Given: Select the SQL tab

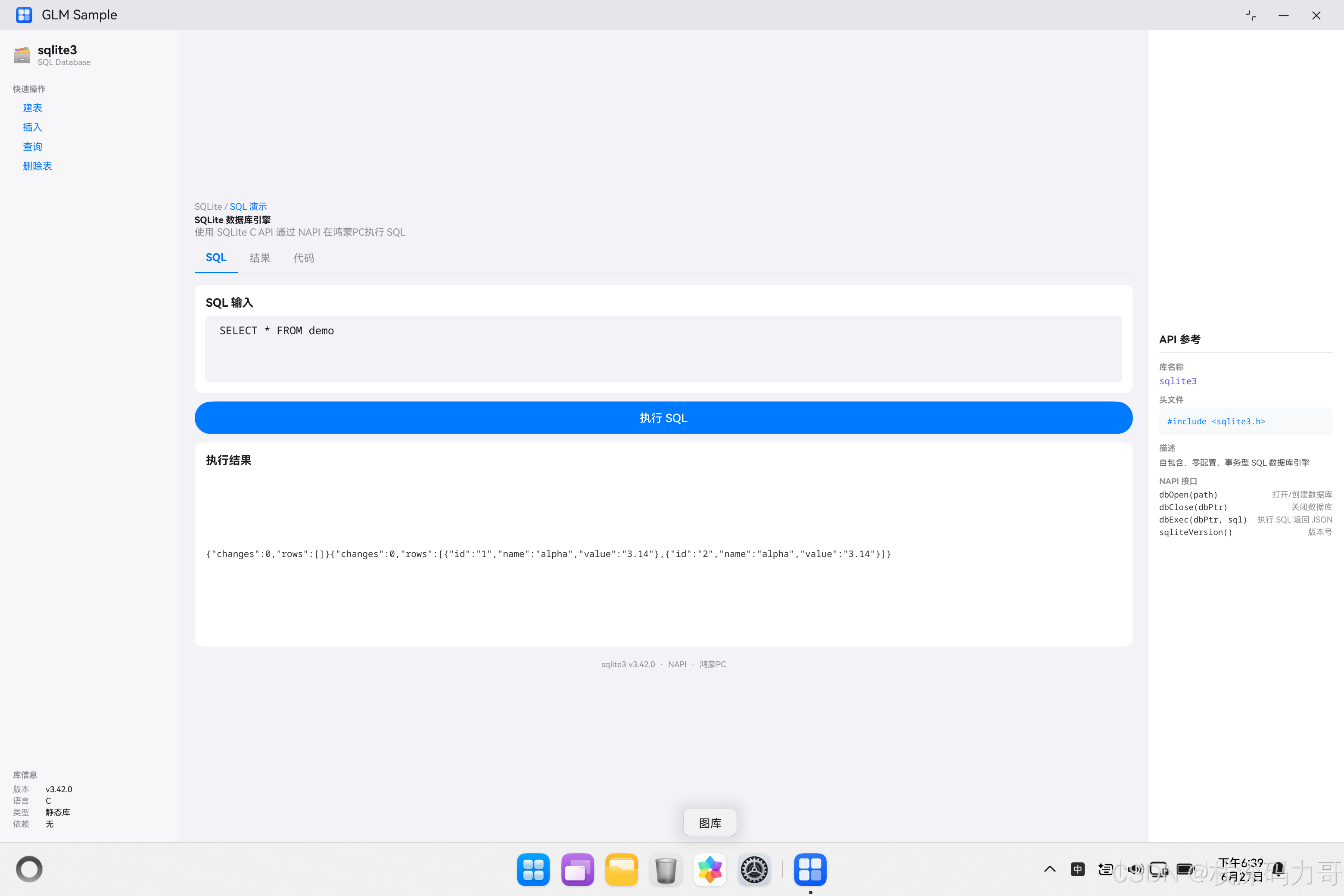Looking at the screenshot, I should pos(216,258).
